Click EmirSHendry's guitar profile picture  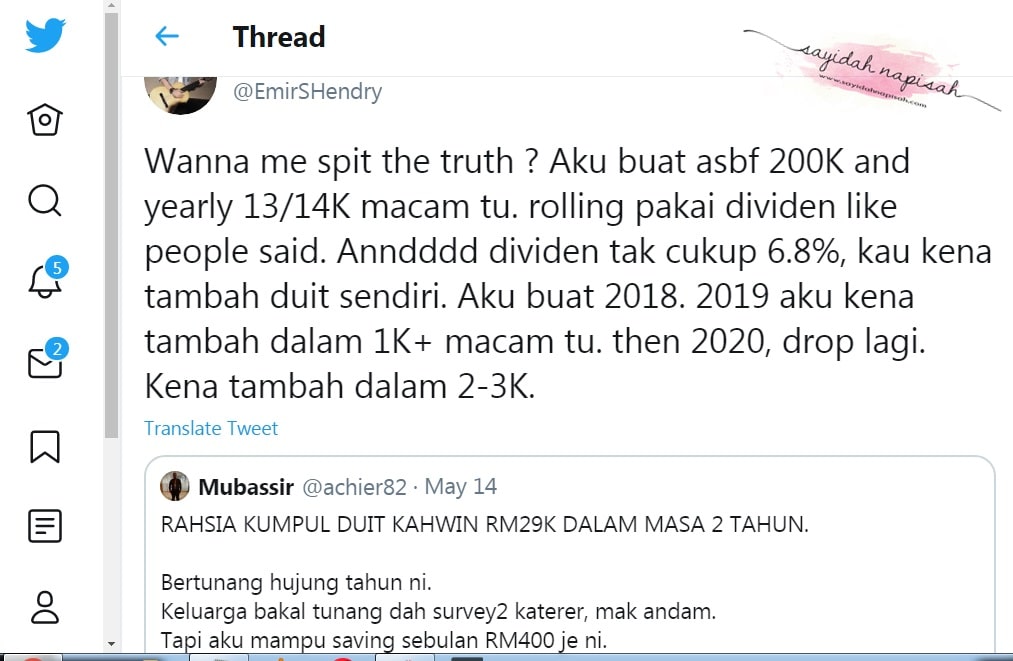180,95
